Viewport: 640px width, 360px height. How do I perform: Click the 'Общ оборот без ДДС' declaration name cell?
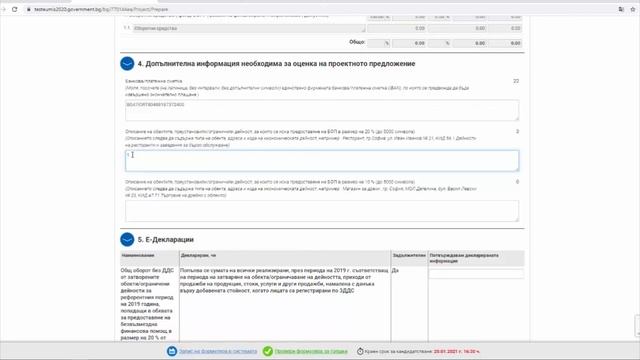pyautogui.click(x=147, y=304)
